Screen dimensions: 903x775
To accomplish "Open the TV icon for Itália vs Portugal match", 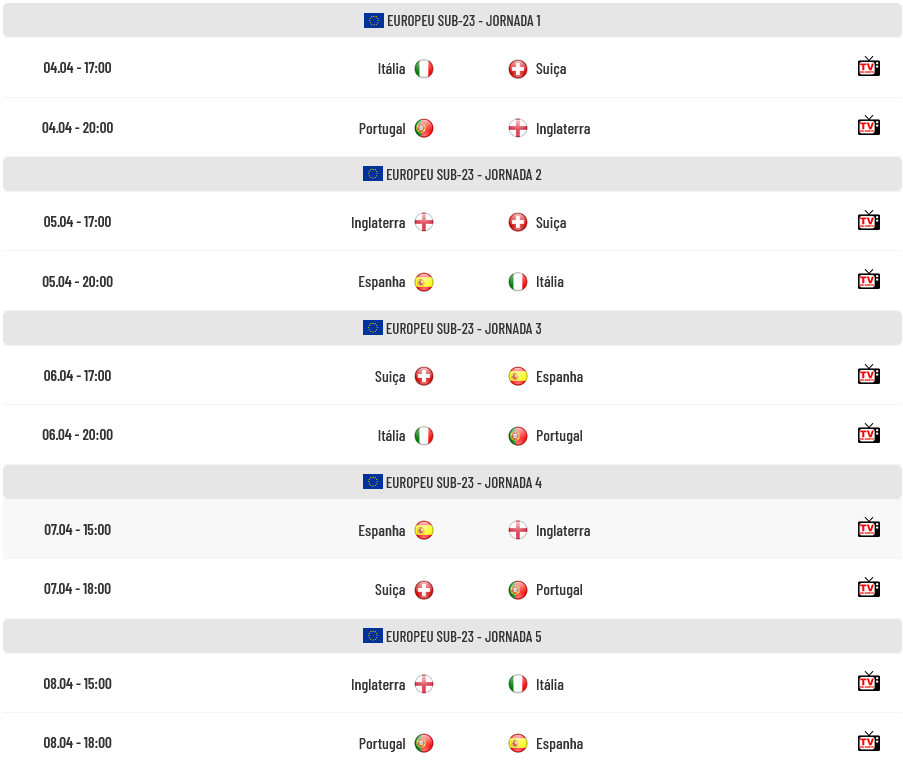I will (868, 434).
